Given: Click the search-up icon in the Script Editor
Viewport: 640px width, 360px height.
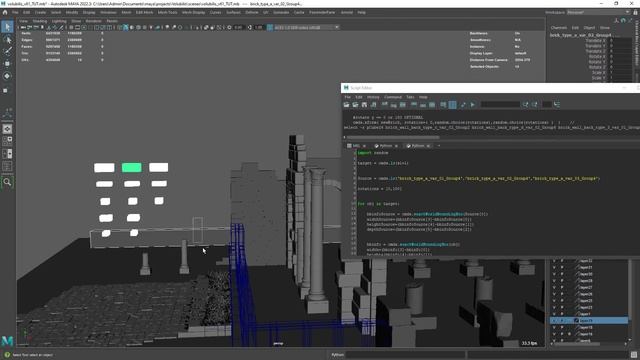Looking at the screenshot, I should pos(535,105).
